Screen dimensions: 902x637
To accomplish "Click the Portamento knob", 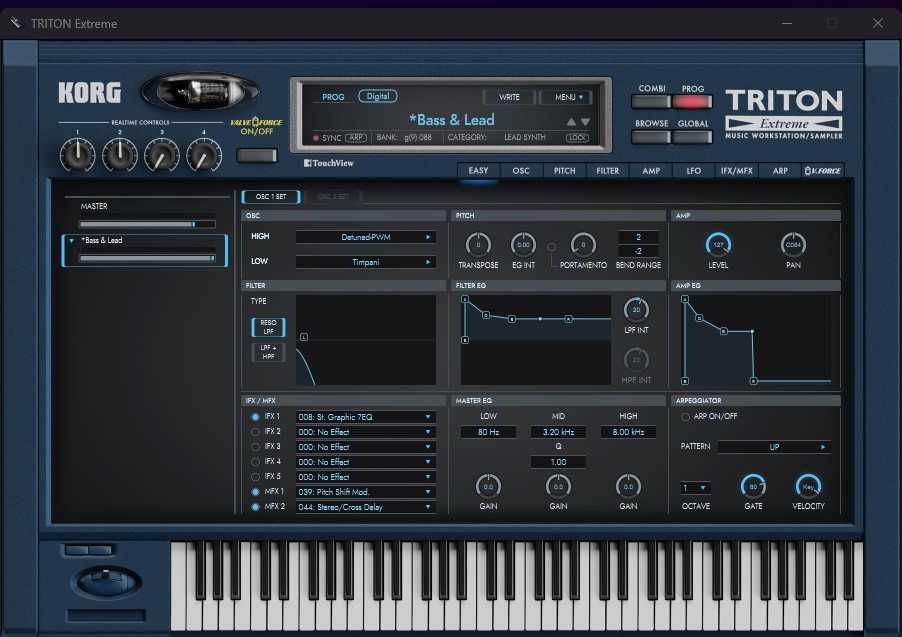I will coord(583,245).
